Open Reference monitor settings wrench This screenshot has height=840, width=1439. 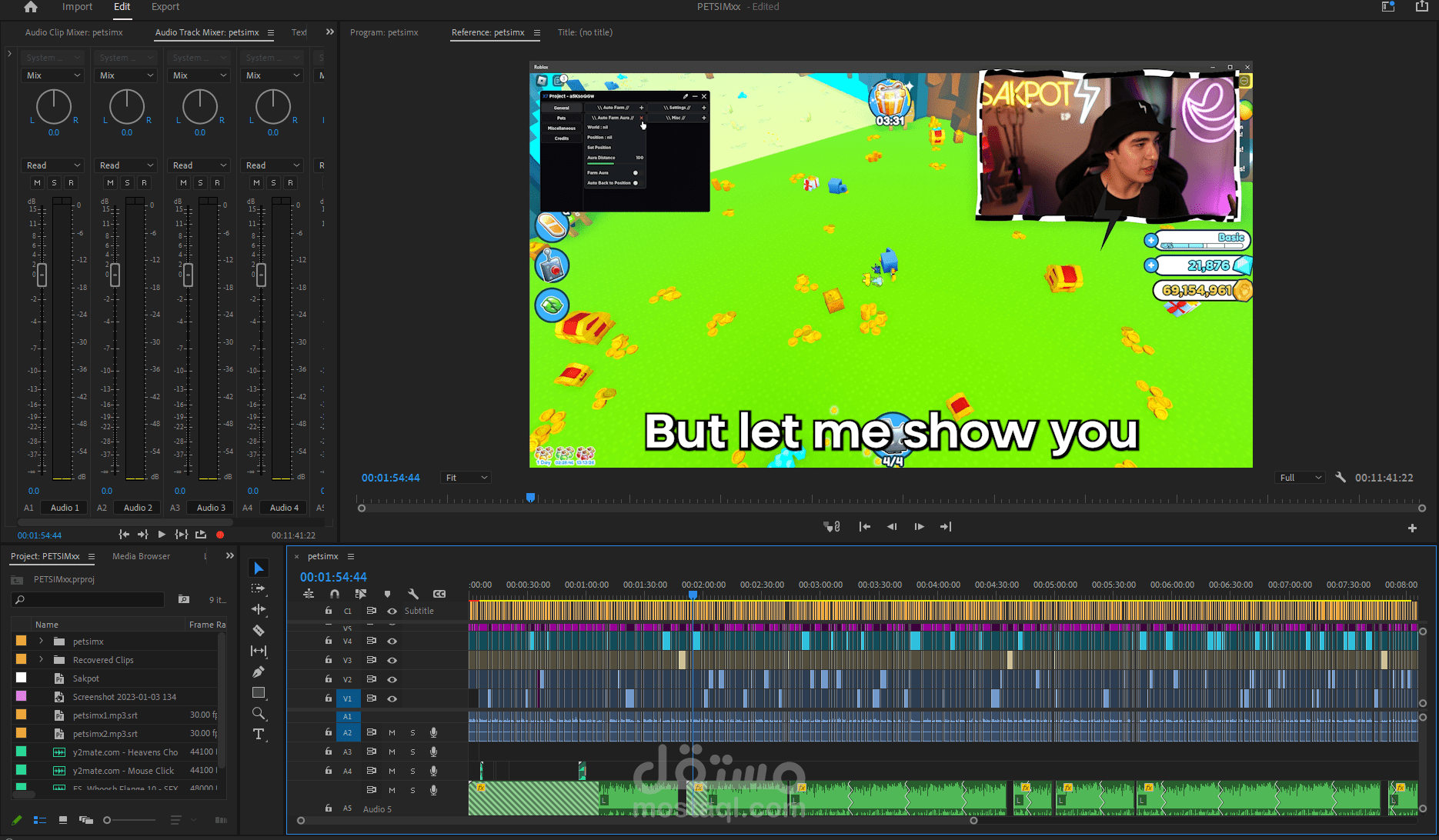click(x=1341, y=477)
